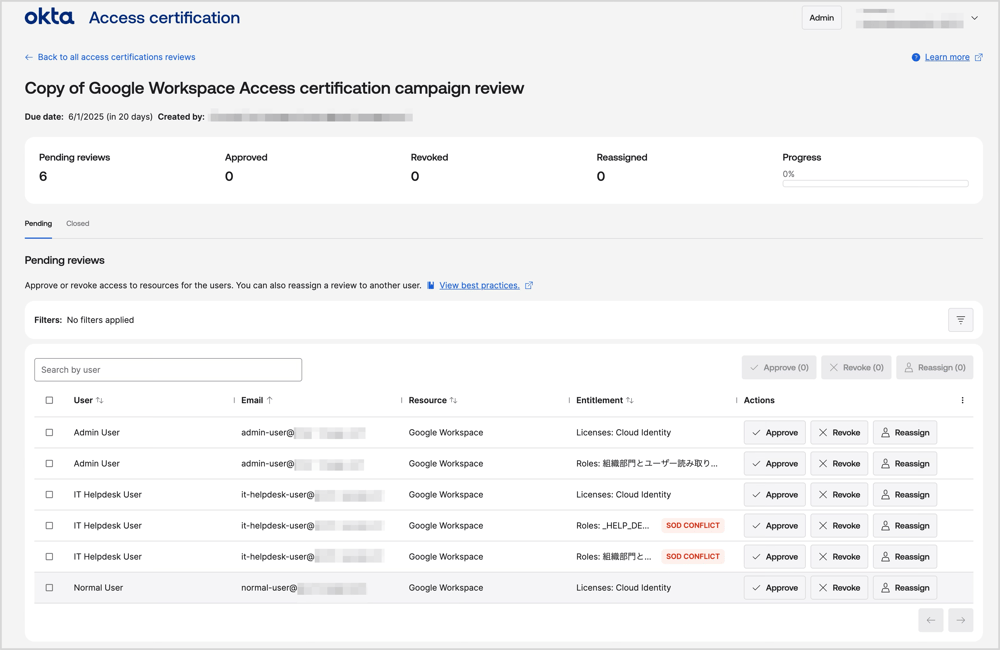Sort by Entitlement column arrows

(629, 400)
